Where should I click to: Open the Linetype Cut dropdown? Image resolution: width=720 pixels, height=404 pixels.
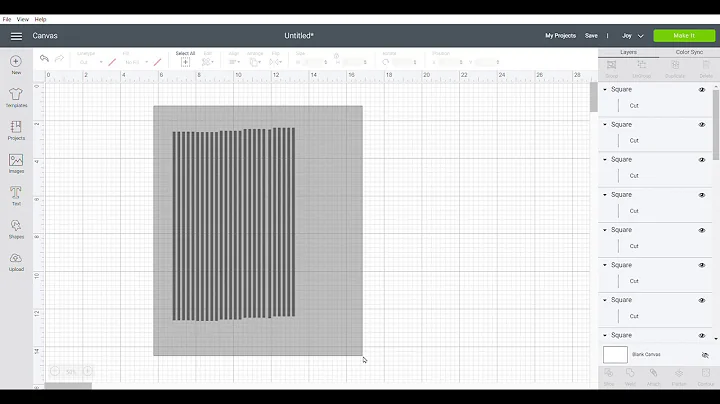coord(90,62)
